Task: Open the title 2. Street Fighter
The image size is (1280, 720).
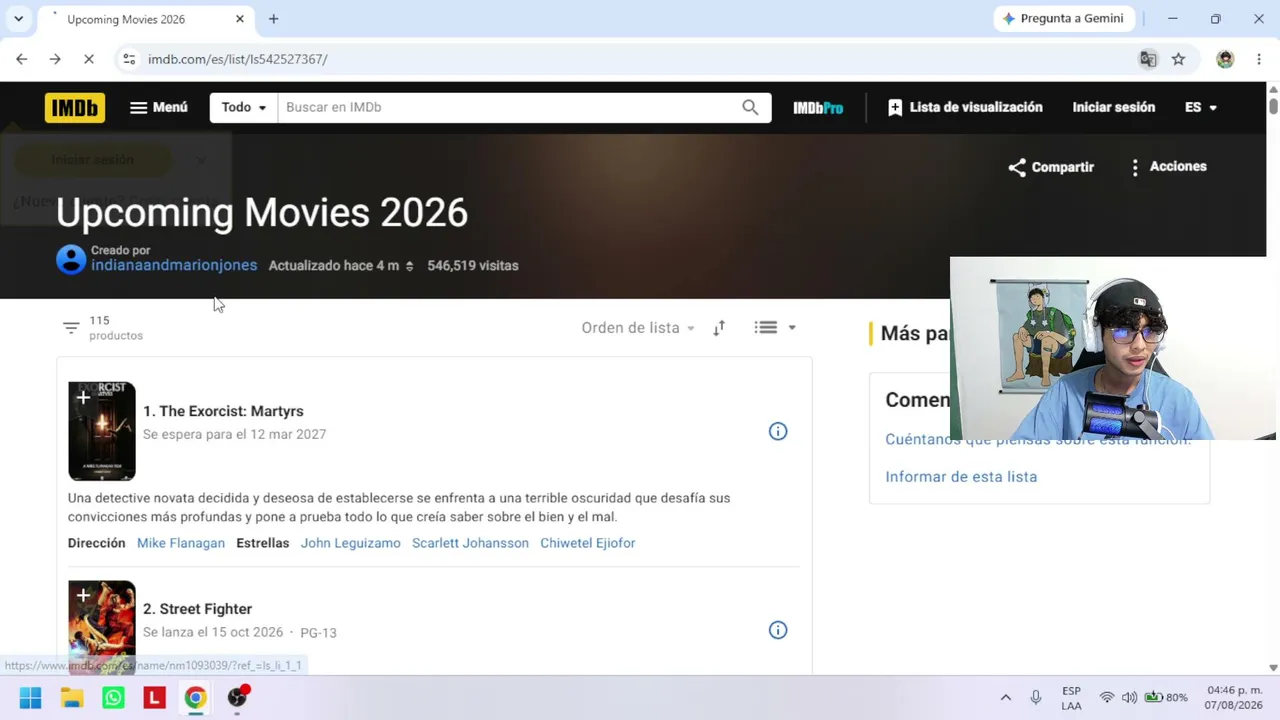Action: click(x=197, y=609)
